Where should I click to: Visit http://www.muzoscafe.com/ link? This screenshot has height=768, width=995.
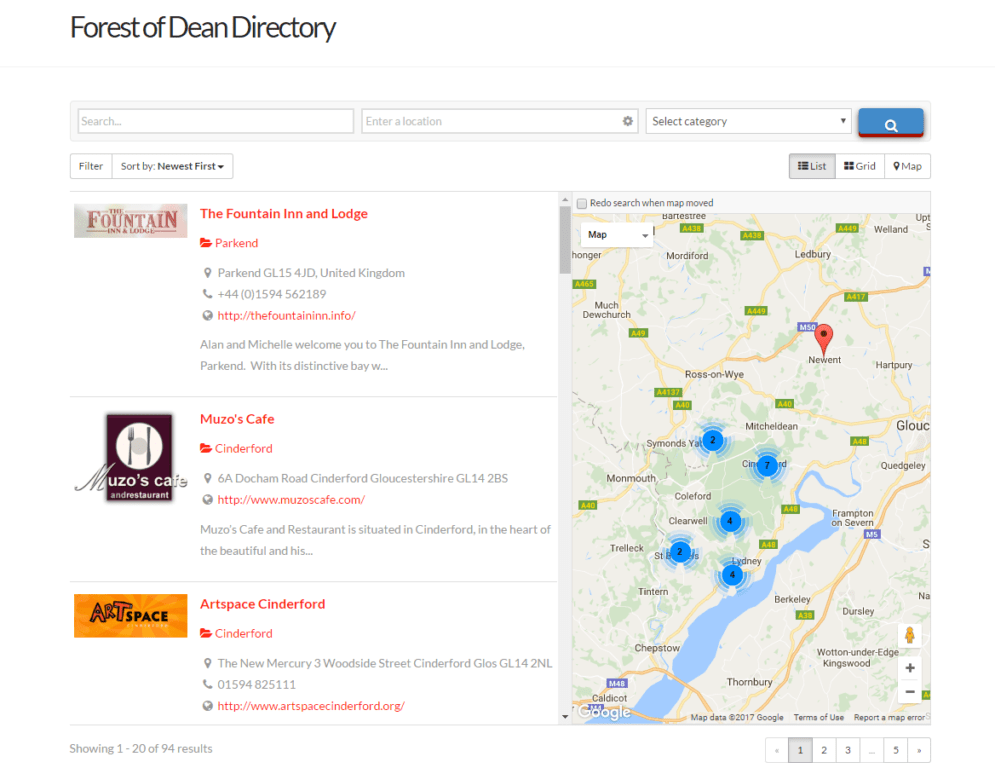[291, 500]
